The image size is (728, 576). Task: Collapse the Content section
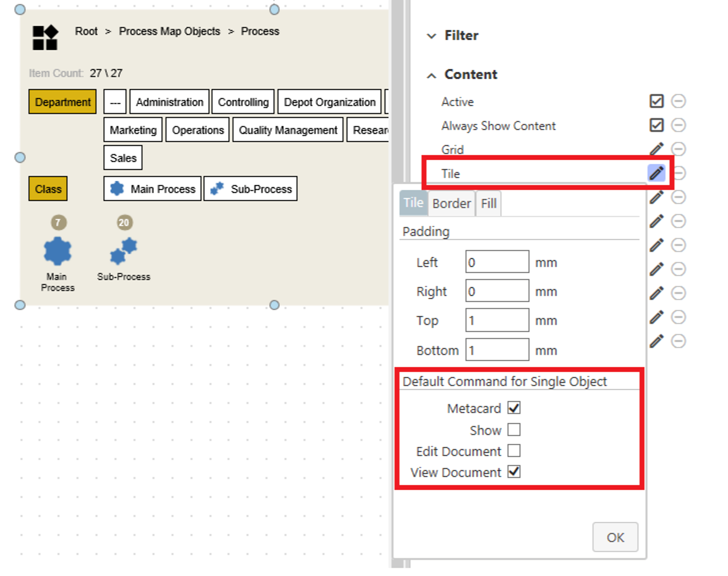470,74
